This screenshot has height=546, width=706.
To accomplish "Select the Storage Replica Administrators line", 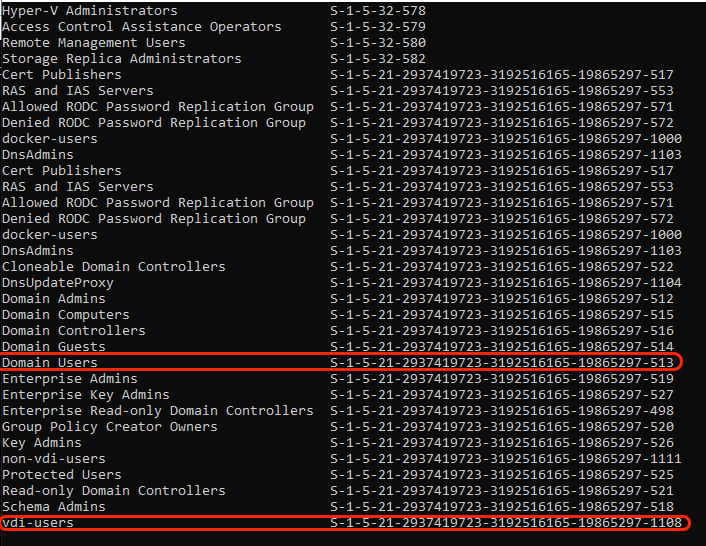I will [x=121, y=59].
